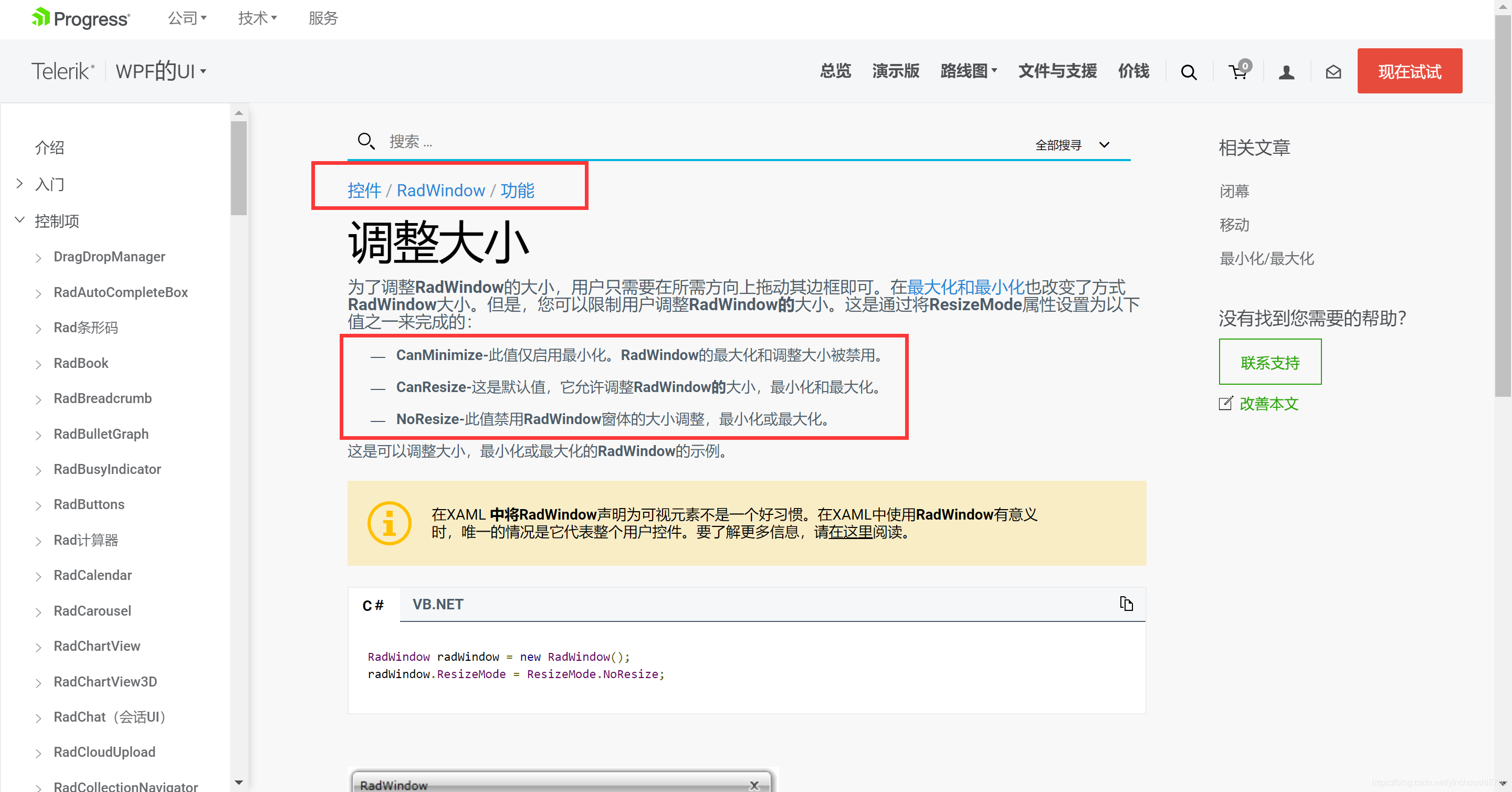The width and height of the screenshot is (1512, 792).
Task: Open the shopping cart icon
Action: (x=1239, y=71)
